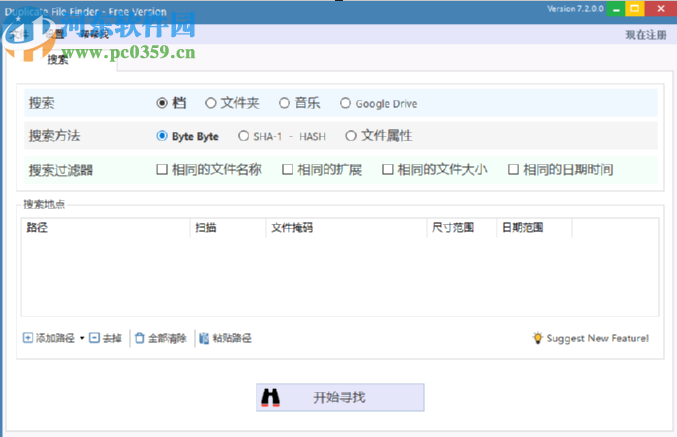677x437 pixels.
Task: Click the binoculars icon on start button
Action: click(271, 398)
